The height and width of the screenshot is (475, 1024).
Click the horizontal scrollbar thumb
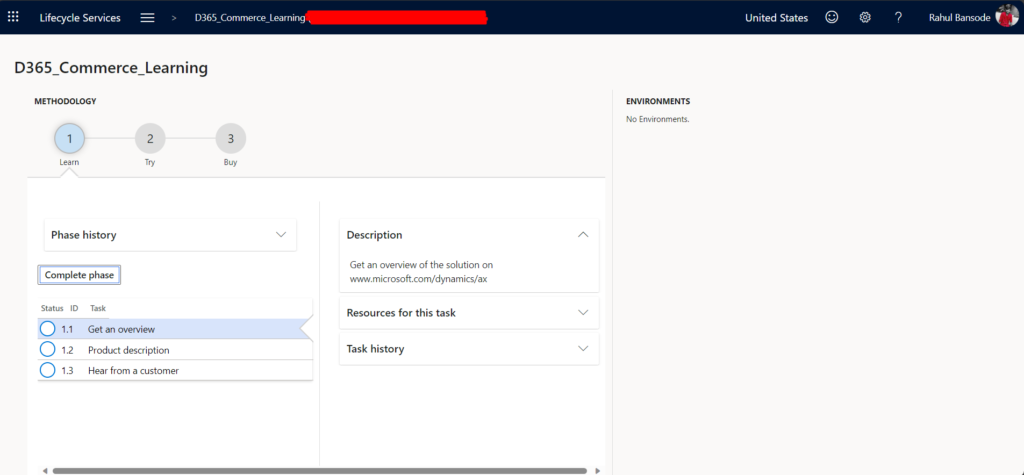click(x=319, y=470)
